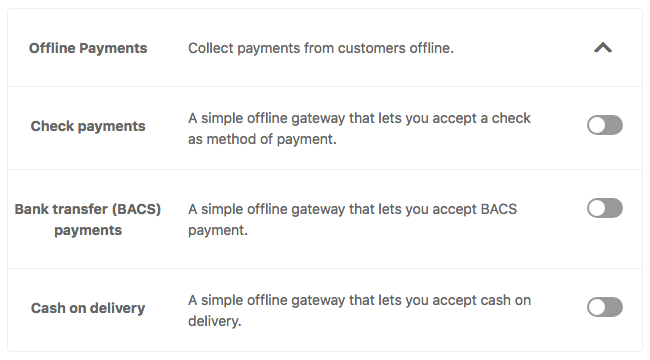Click 'delivery.' line in Cash on delivery description
Viewport: 650px width, 360px height.
click(214, 321)
